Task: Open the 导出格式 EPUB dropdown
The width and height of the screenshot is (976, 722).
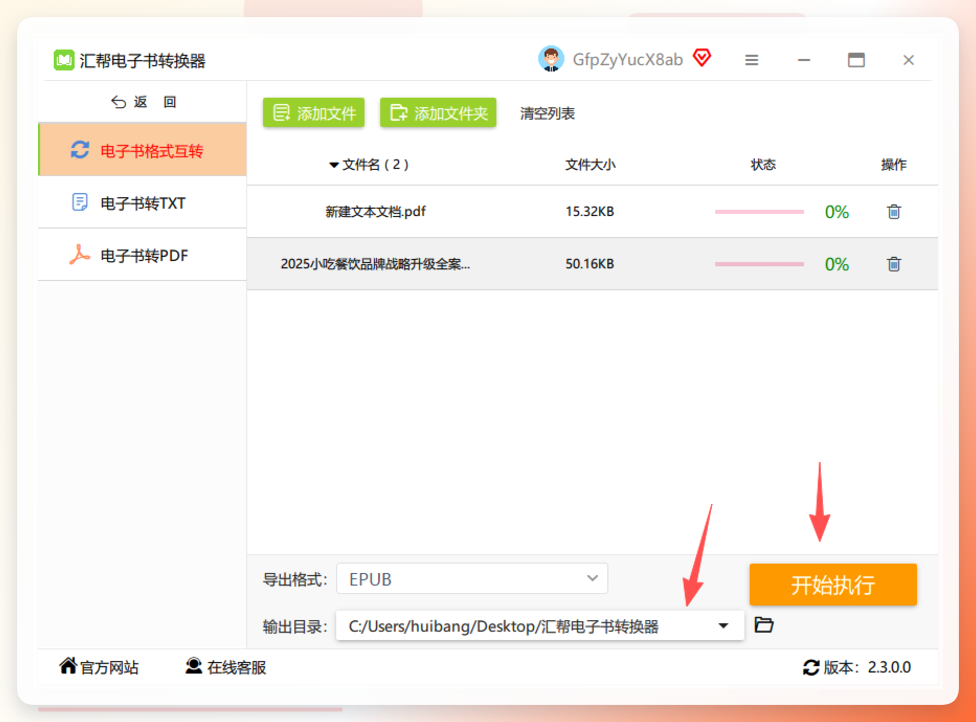Action: (x=472, y=579)
